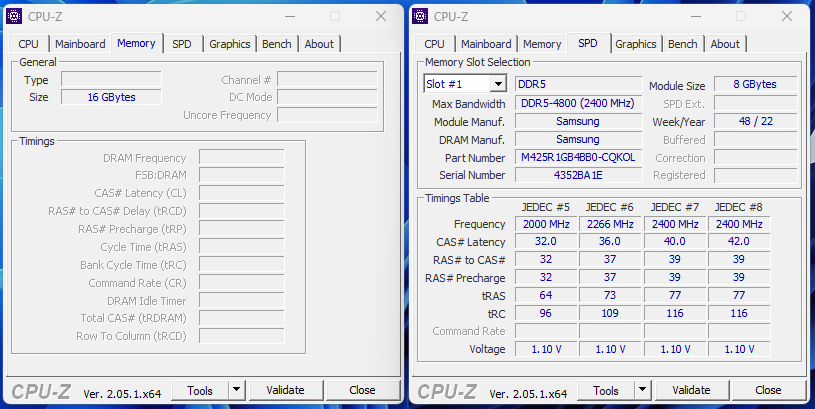The width and height of the screenshot is (815, 409).
Task: Select the Memory tab in the left window
Action: tap(136, 43)
